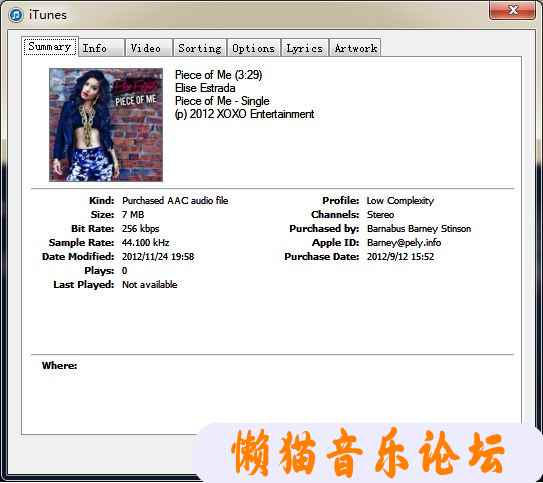Click the 'Where:' label
The width and height of the screenshot is (543, 483).
(59, 366)
